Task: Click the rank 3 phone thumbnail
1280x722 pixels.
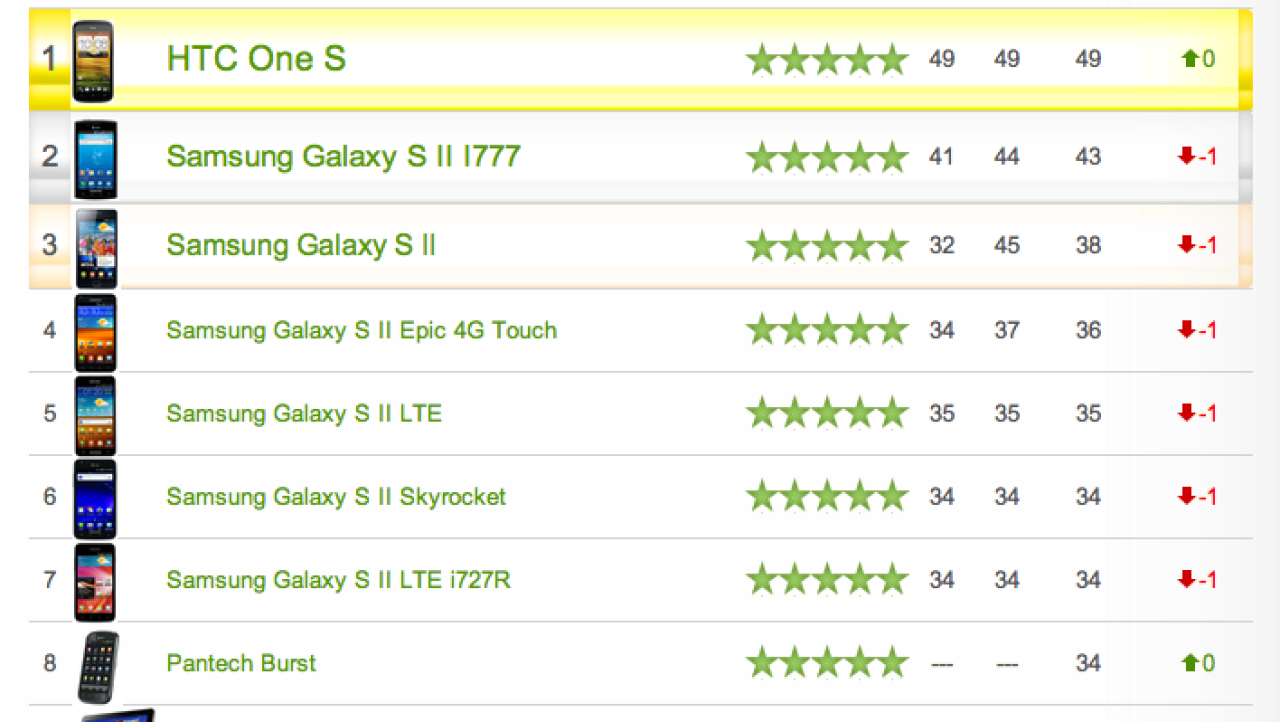Action: (96, 248)
